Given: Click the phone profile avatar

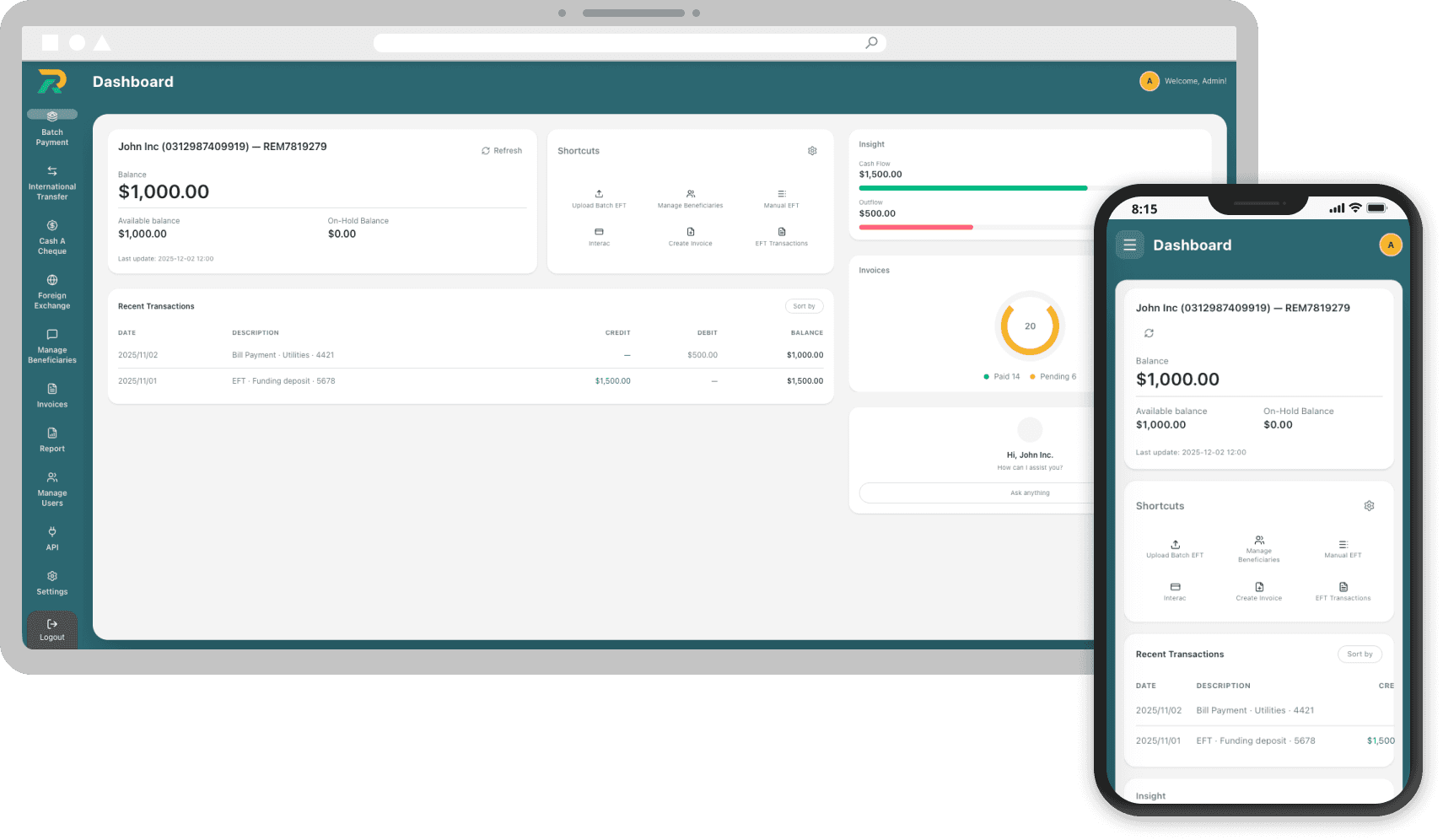Looking at the screenshot, I should 1391,245.
